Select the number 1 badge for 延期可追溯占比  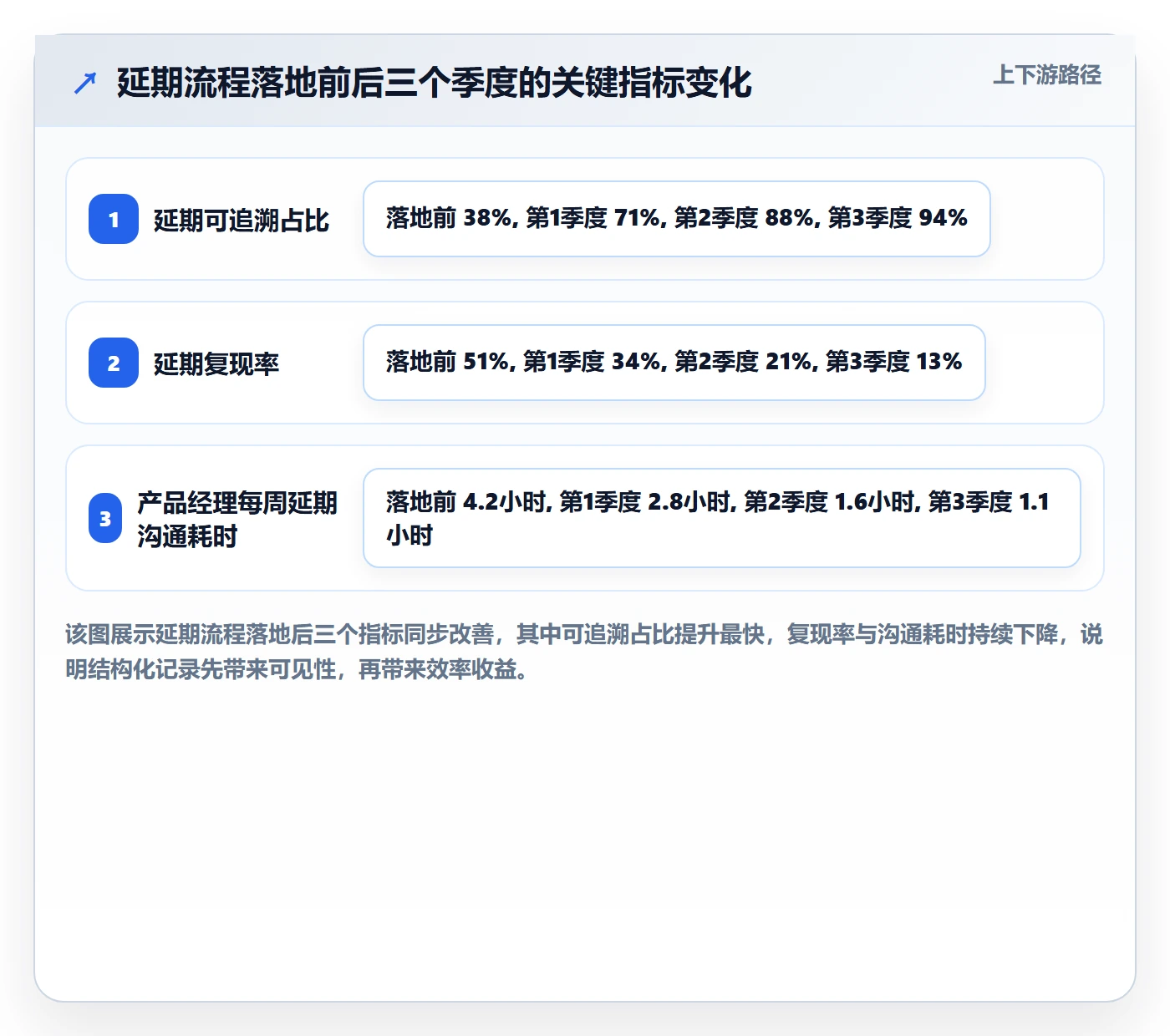pos(114,219)
